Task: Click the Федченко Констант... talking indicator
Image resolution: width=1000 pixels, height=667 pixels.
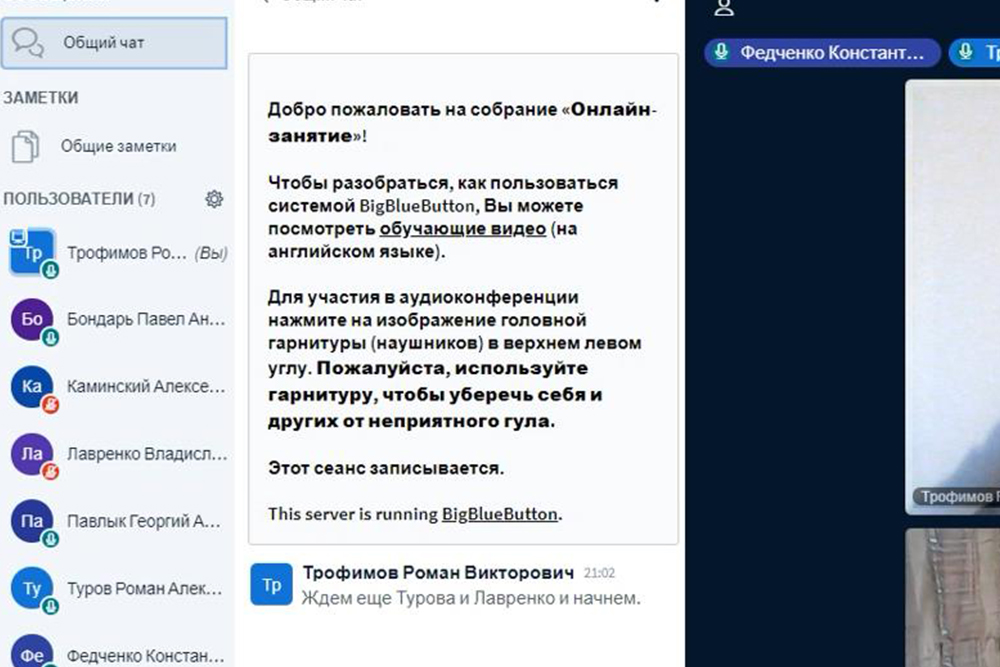Action: (x=822, y=53)
